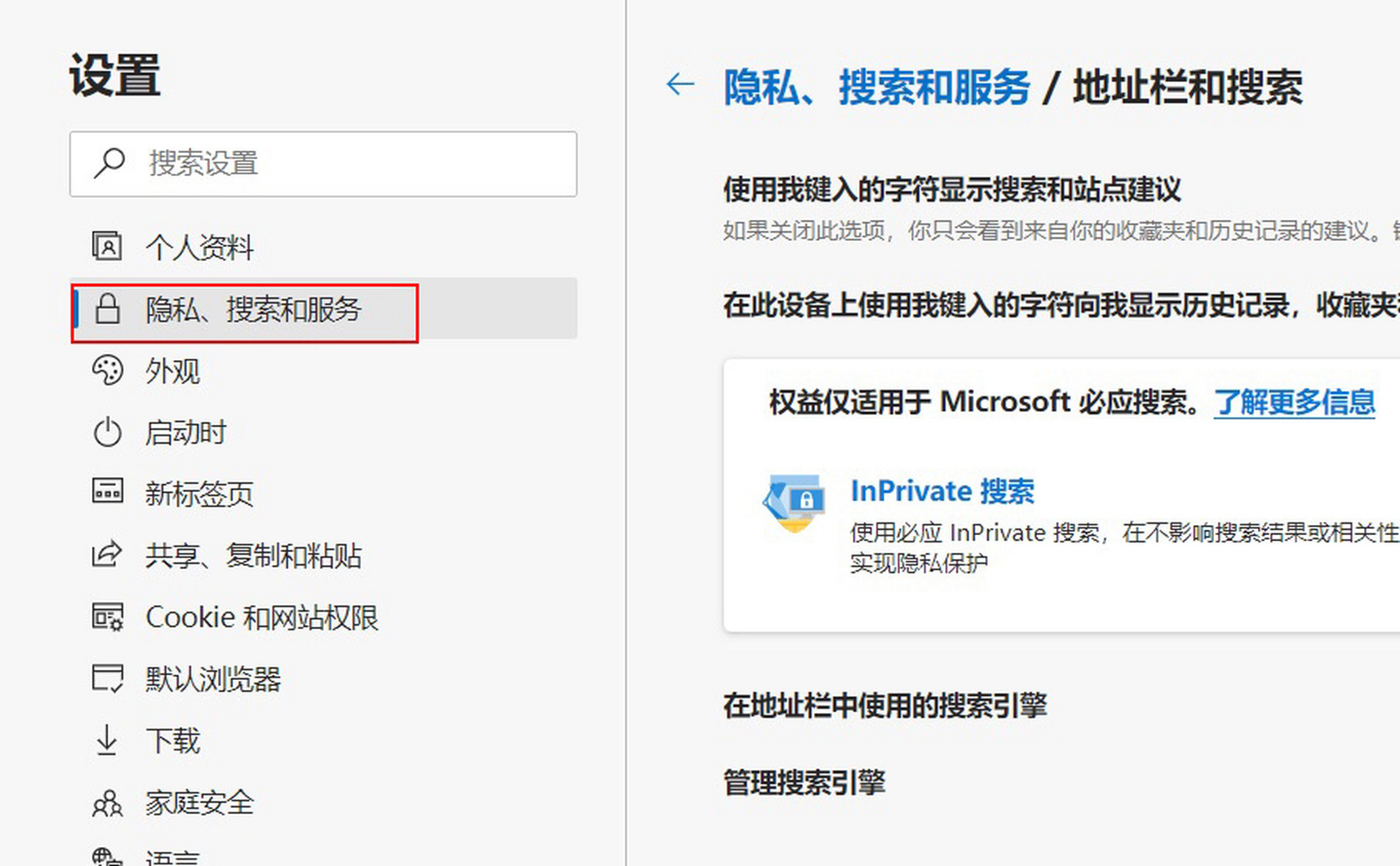Click the InPrivate search shield icon
Screen dimensions: 1400x866
794,503
